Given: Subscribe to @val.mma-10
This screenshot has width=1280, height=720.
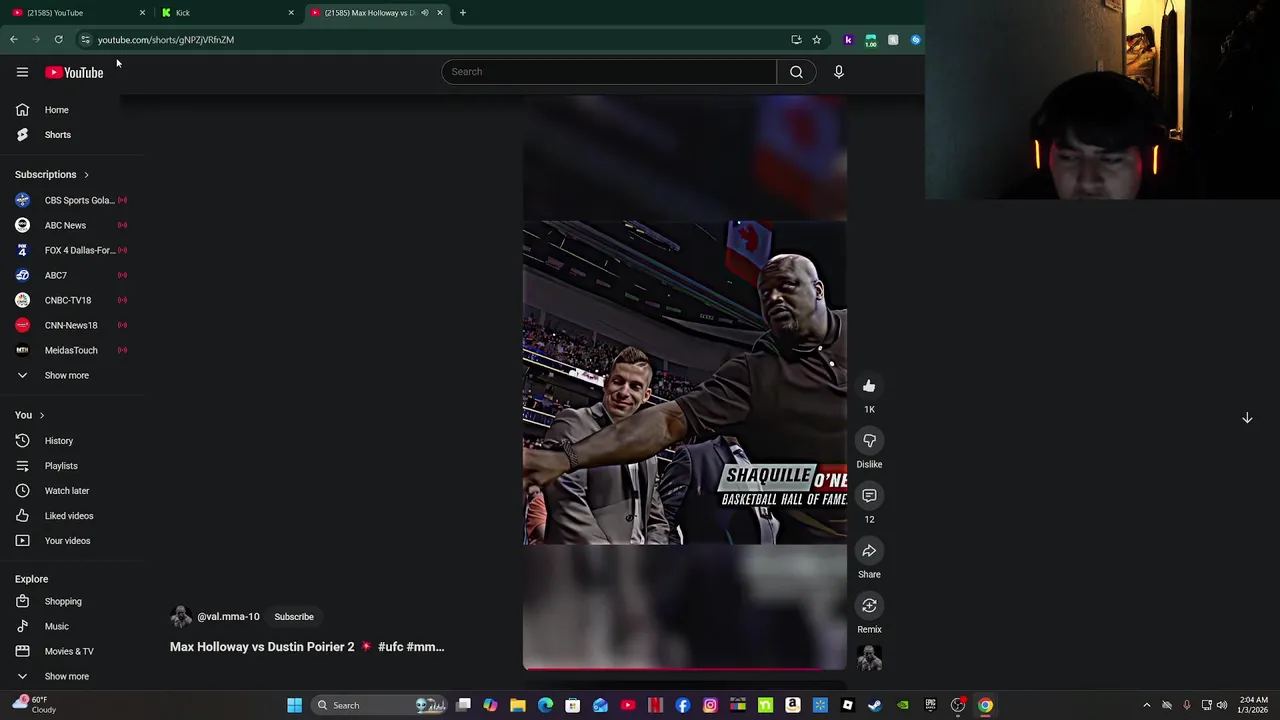Looking at the screenshot, I should [x=294, y=617].
